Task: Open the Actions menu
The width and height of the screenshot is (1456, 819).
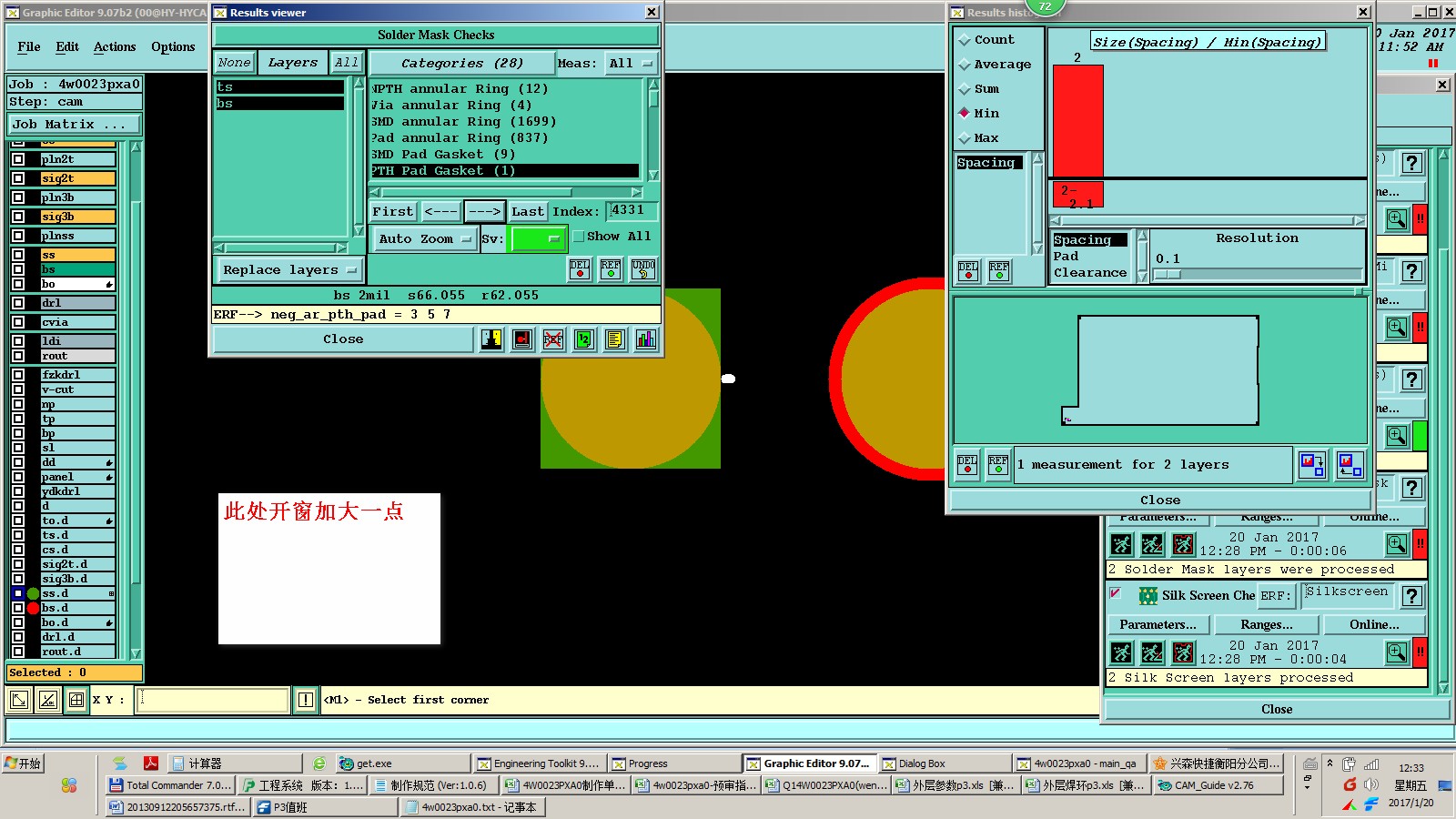Action: pyautogui.click(x=115, y=47)
